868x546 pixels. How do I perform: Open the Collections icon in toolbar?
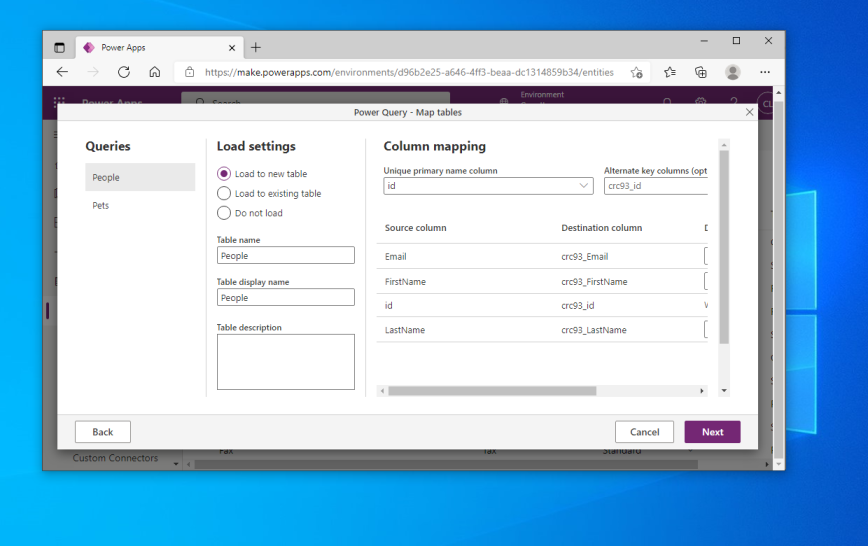pyautogui.click(x=701, y=72)
